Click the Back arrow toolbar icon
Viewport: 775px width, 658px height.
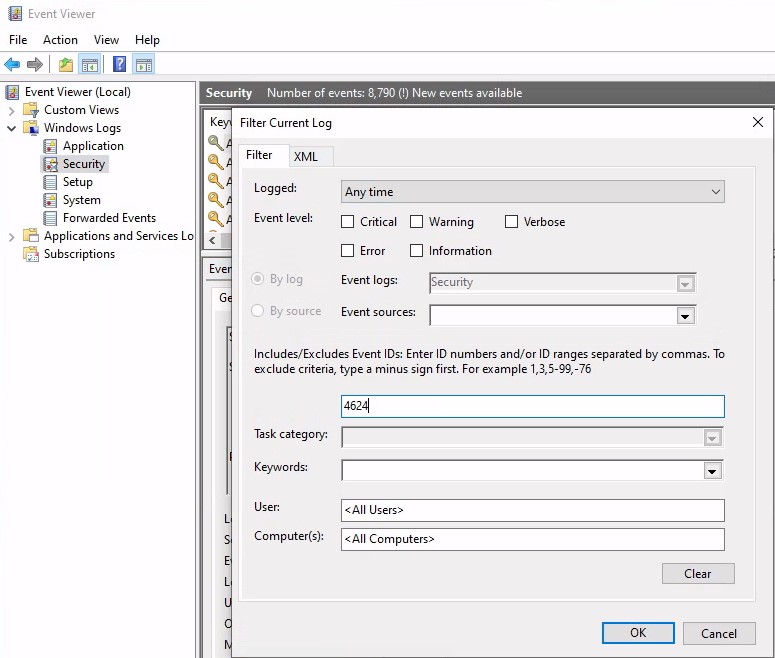point(12,64)
